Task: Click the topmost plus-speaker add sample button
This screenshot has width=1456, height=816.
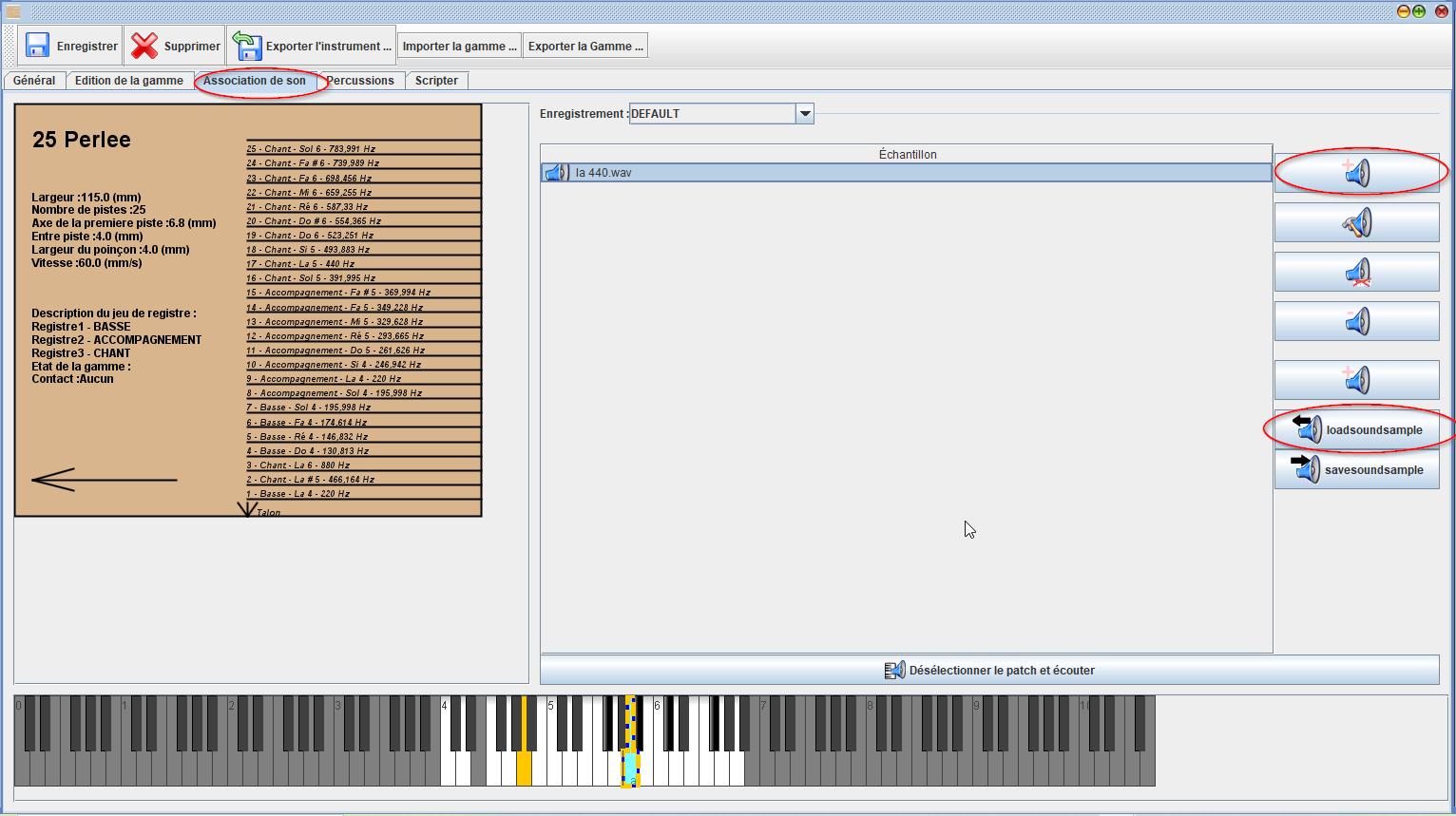Action: (x=1356, y=173)
